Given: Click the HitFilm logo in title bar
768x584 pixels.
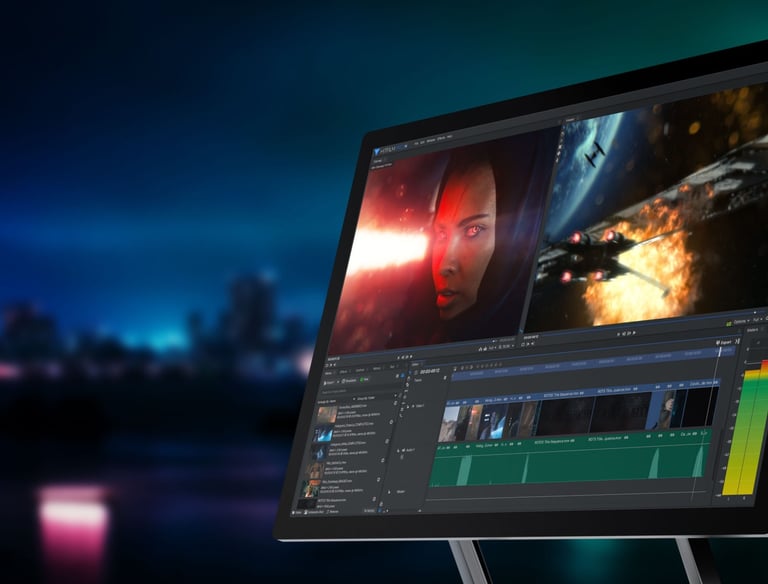Looking at the screenshot, I should pos(392,152).
